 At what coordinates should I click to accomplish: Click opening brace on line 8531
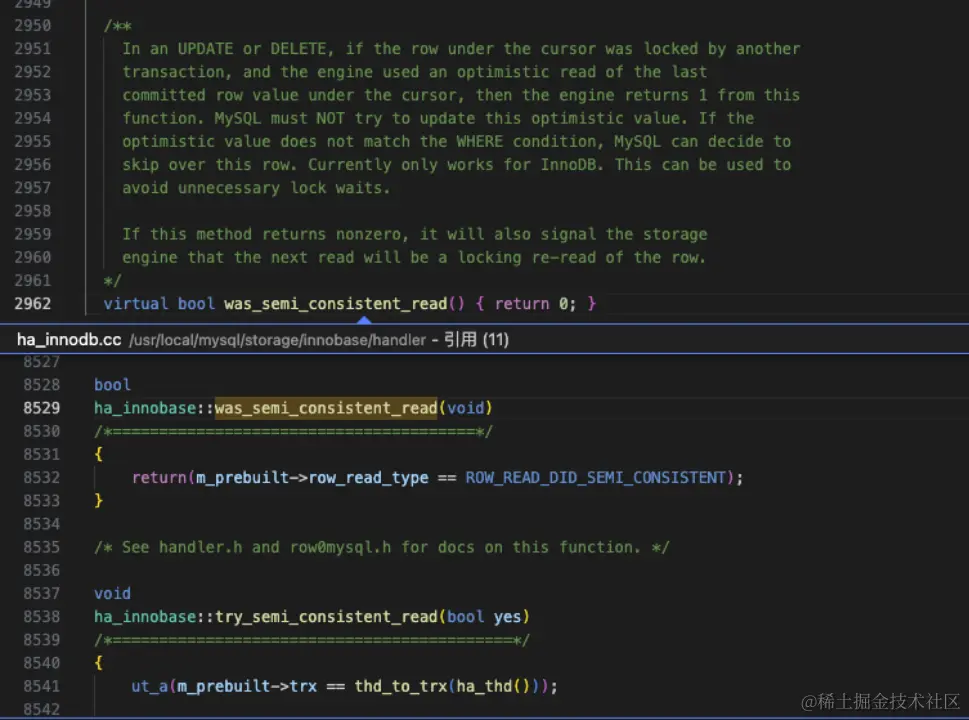[98, 454]
